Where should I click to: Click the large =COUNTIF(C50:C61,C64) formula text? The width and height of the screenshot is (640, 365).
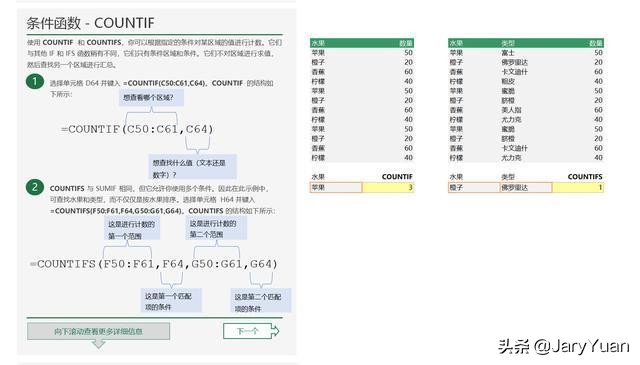coord(137,129)
